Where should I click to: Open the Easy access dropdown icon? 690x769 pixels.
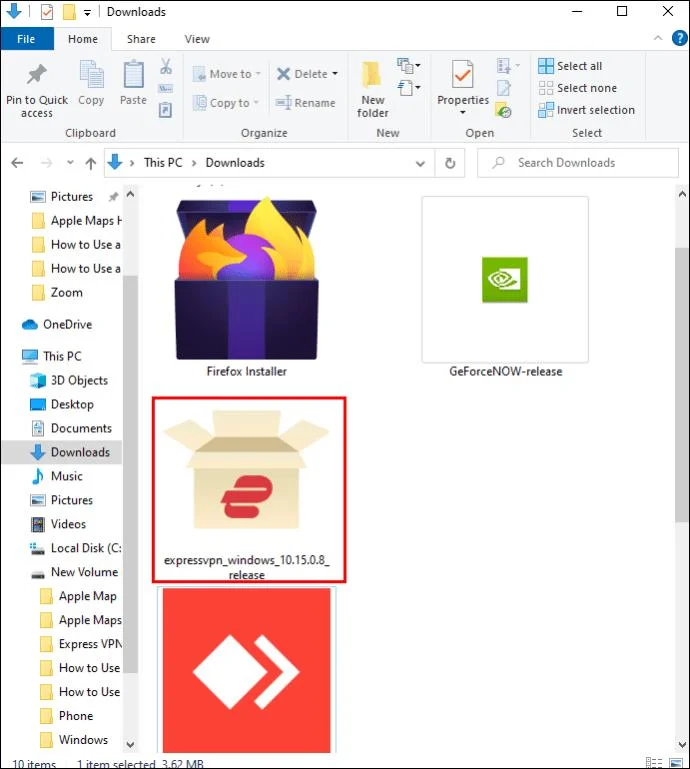(x=409, y=88)
